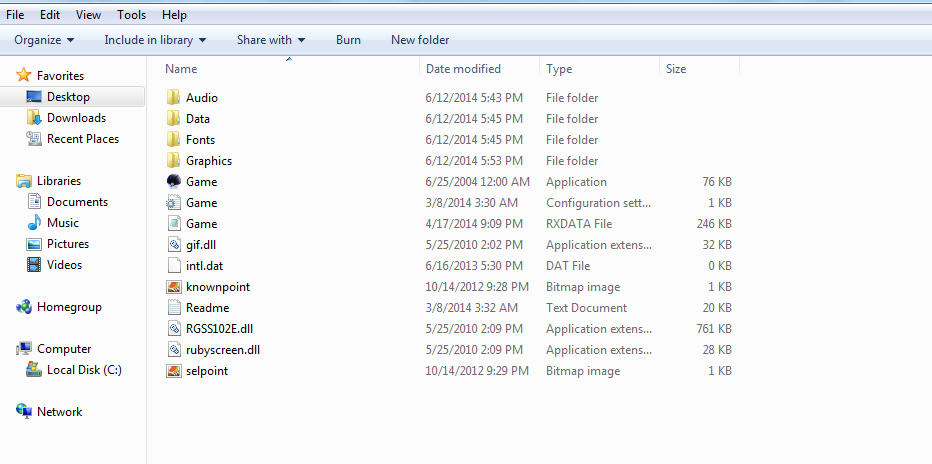Open the Tools menu
The height and width of the screenshot is (464, 932).
click(131, 15)
